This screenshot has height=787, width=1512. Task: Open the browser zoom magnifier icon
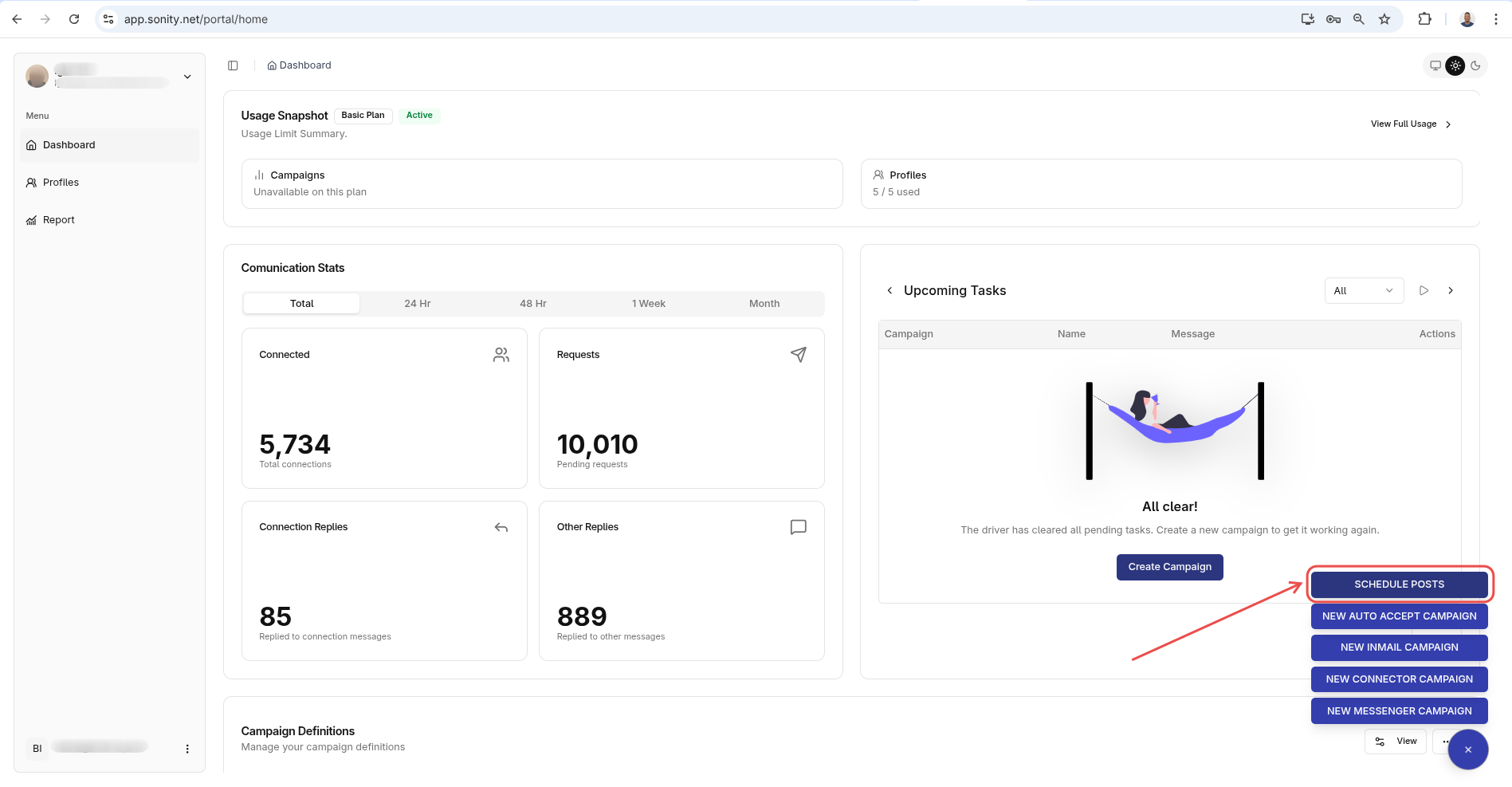tap(1359, 19)
